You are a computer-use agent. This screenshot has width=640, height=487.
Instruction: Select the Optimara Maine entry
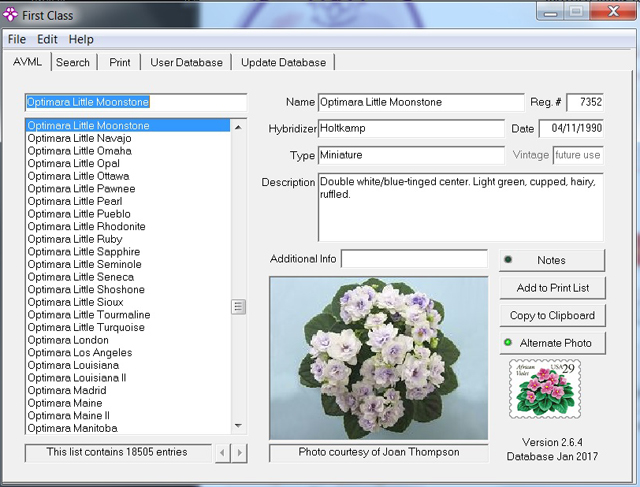[x=128, y=403]
